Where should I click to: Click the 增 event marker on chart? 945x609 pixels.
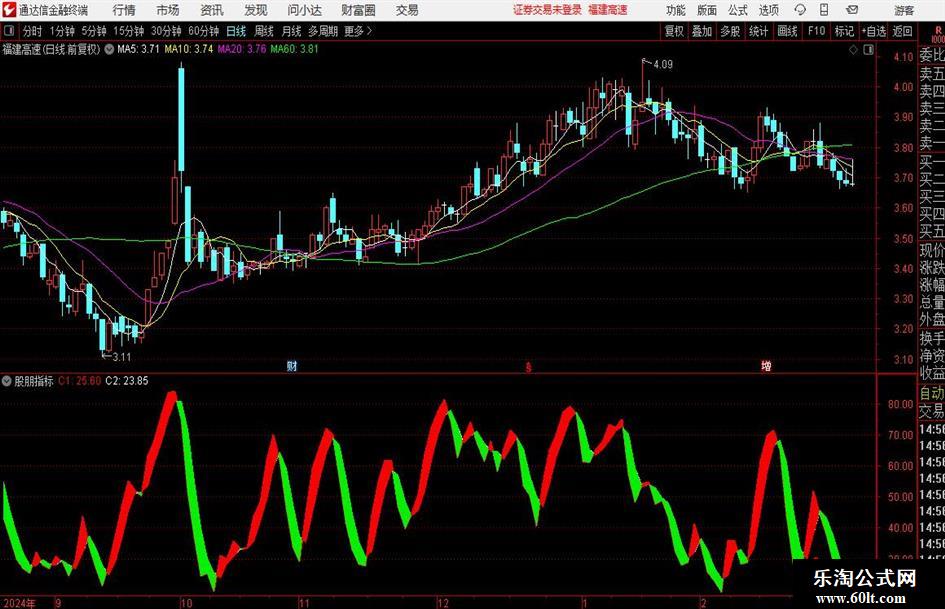[766, 365]
